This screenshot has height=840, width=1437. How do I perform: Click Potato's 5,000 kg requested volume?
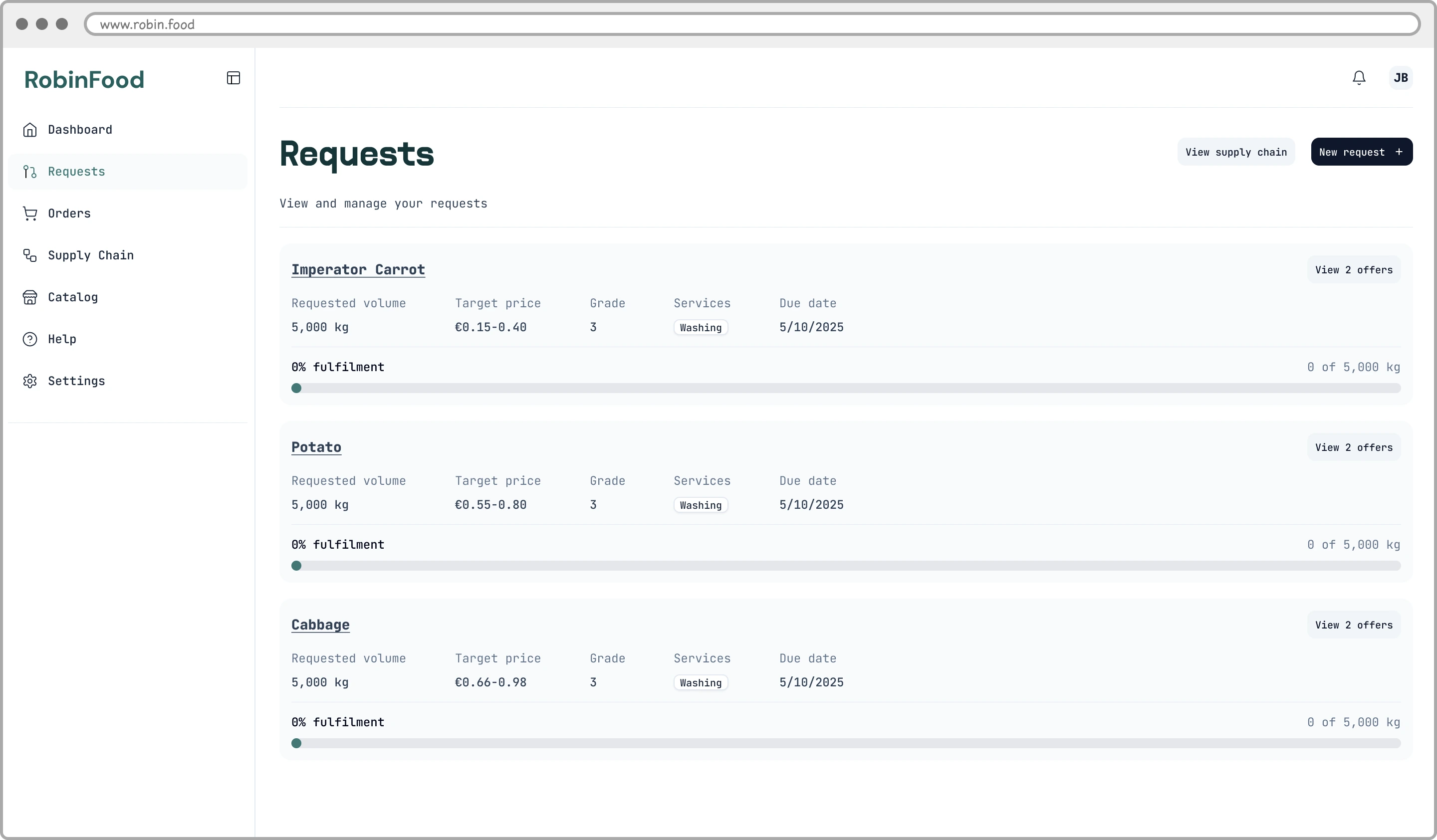(x=320, y=505)
